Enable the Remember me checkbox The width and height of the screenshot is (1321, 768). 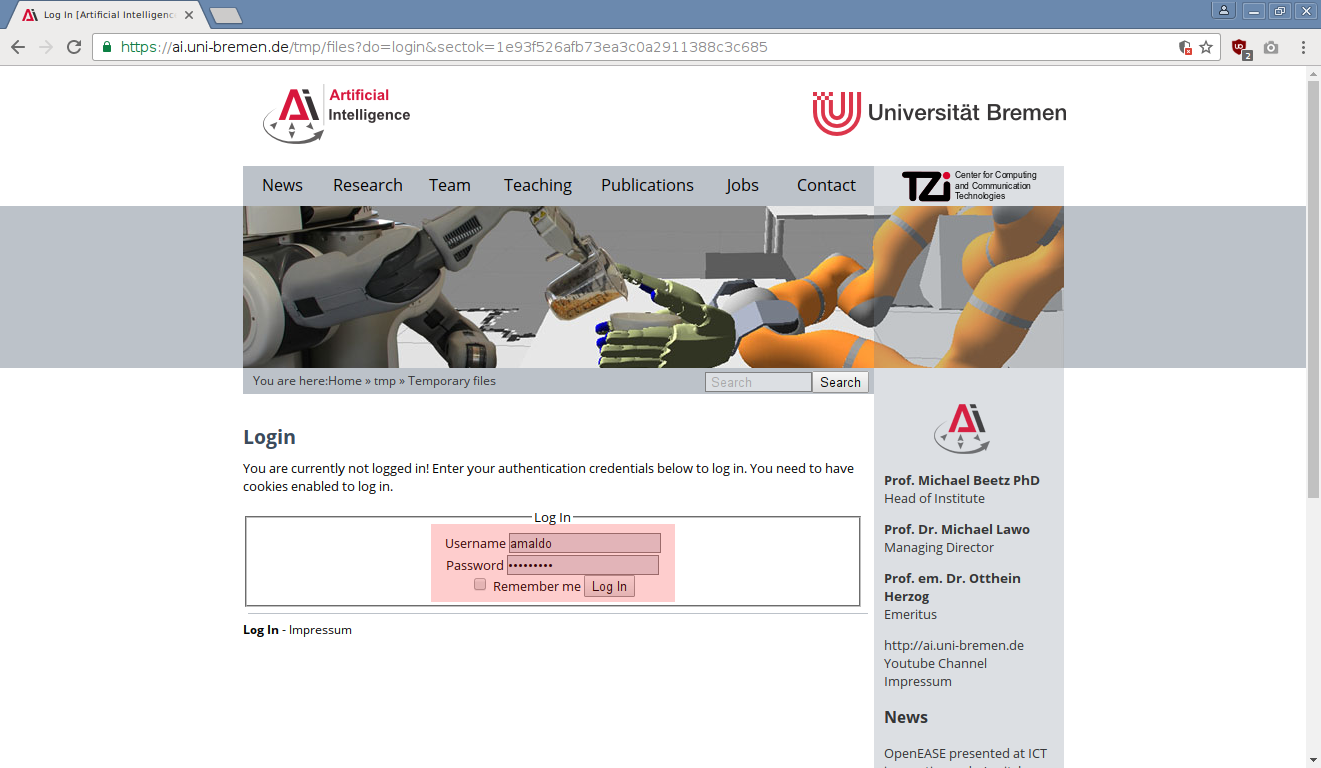coord(480,585)
